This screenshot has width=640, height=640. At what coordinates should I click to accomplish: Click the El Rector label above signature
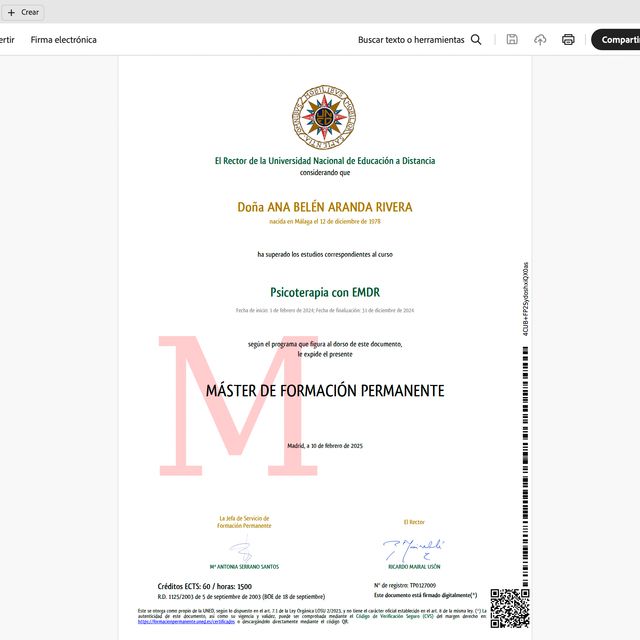click(414, 522)
